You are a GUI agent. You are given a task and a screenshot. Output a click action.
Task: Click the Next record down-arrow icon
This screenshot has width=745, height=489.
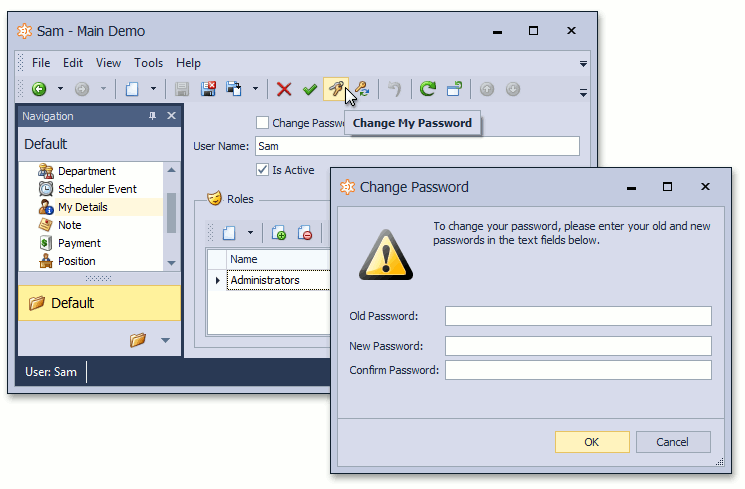click(513, 89)
